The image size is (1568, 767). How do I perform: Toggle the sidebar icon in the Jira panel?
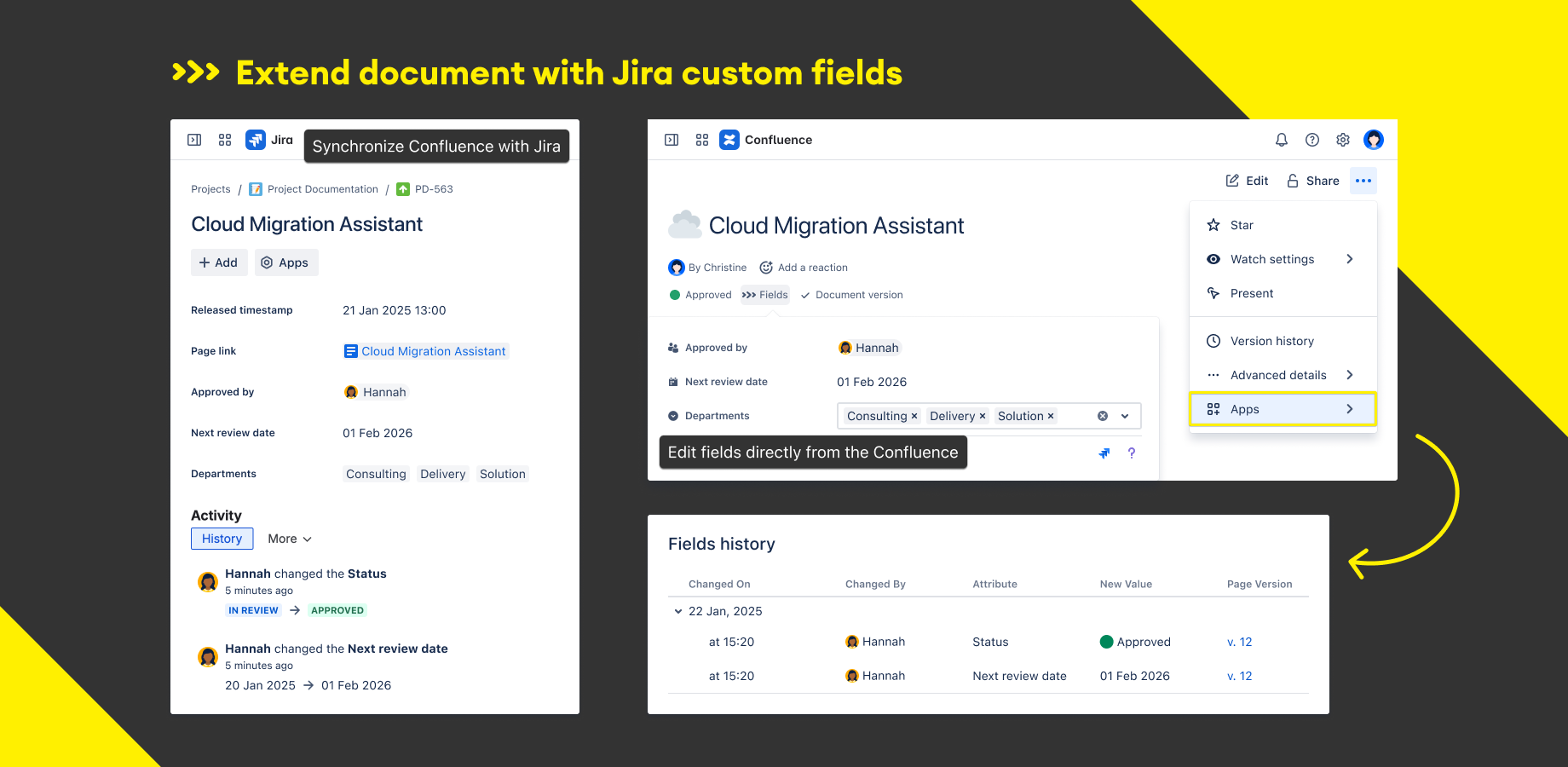194,140
